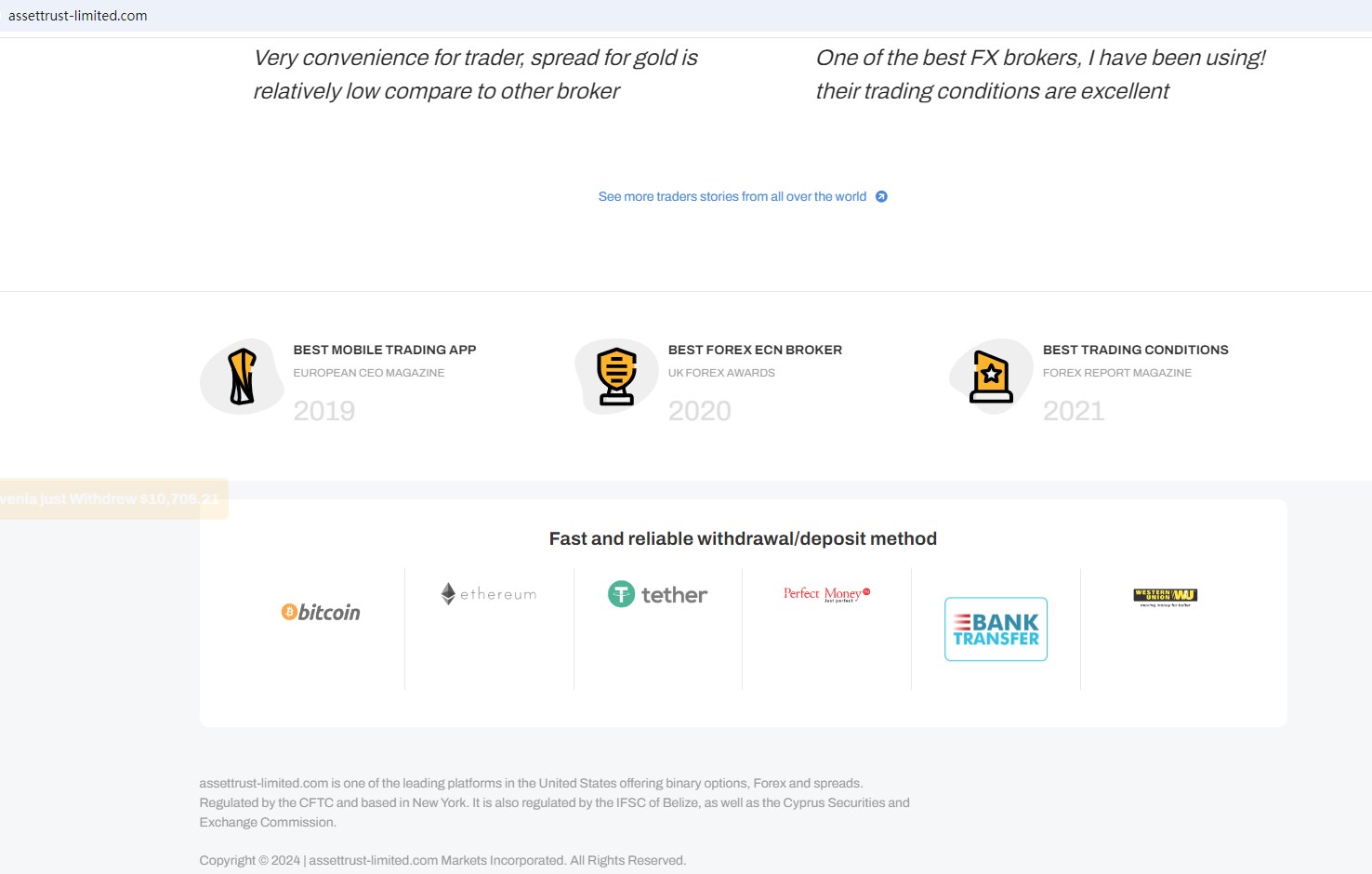Click the 'Best Mobile Trading App' award title
Screen dimensions: 1372x874
(385, 350)
